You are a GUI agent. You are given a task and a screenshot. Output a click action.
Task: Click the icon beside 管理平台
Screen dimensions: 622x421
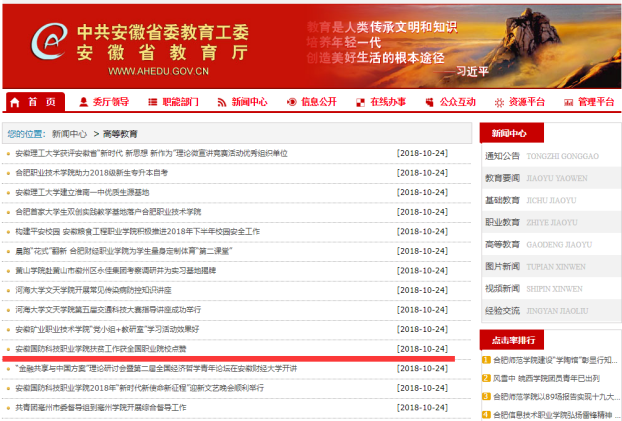click(x=568, y=102)
